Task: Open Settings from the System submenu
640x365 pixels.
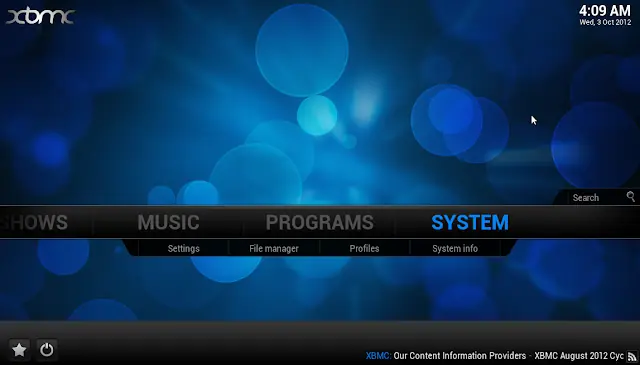Action: tap(184, 248)
